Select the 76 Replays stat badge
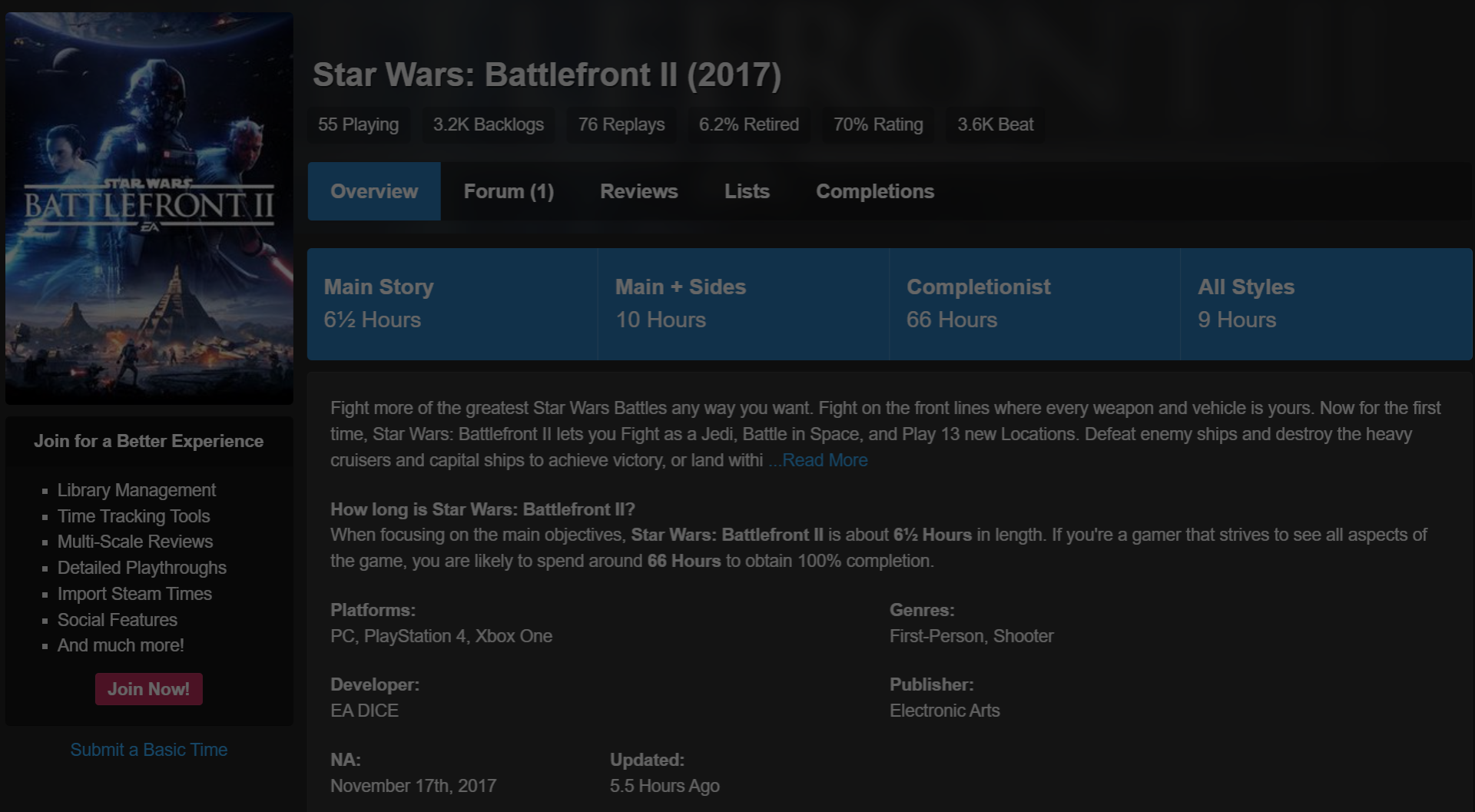1475x812 pixels. [621, 124]
